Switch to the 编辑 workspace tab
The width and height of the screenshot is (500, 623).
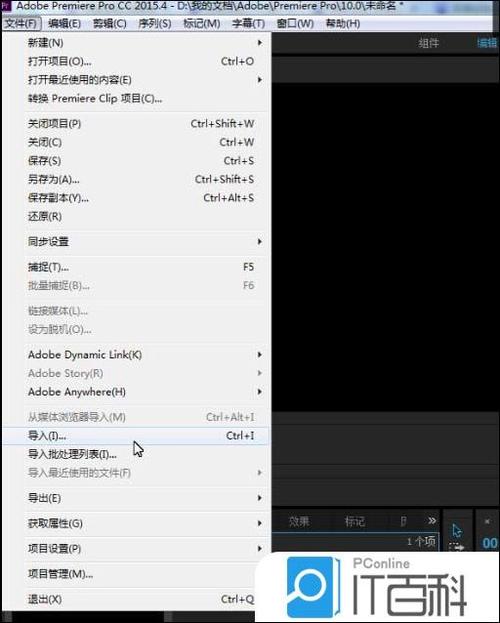[487, 43]
